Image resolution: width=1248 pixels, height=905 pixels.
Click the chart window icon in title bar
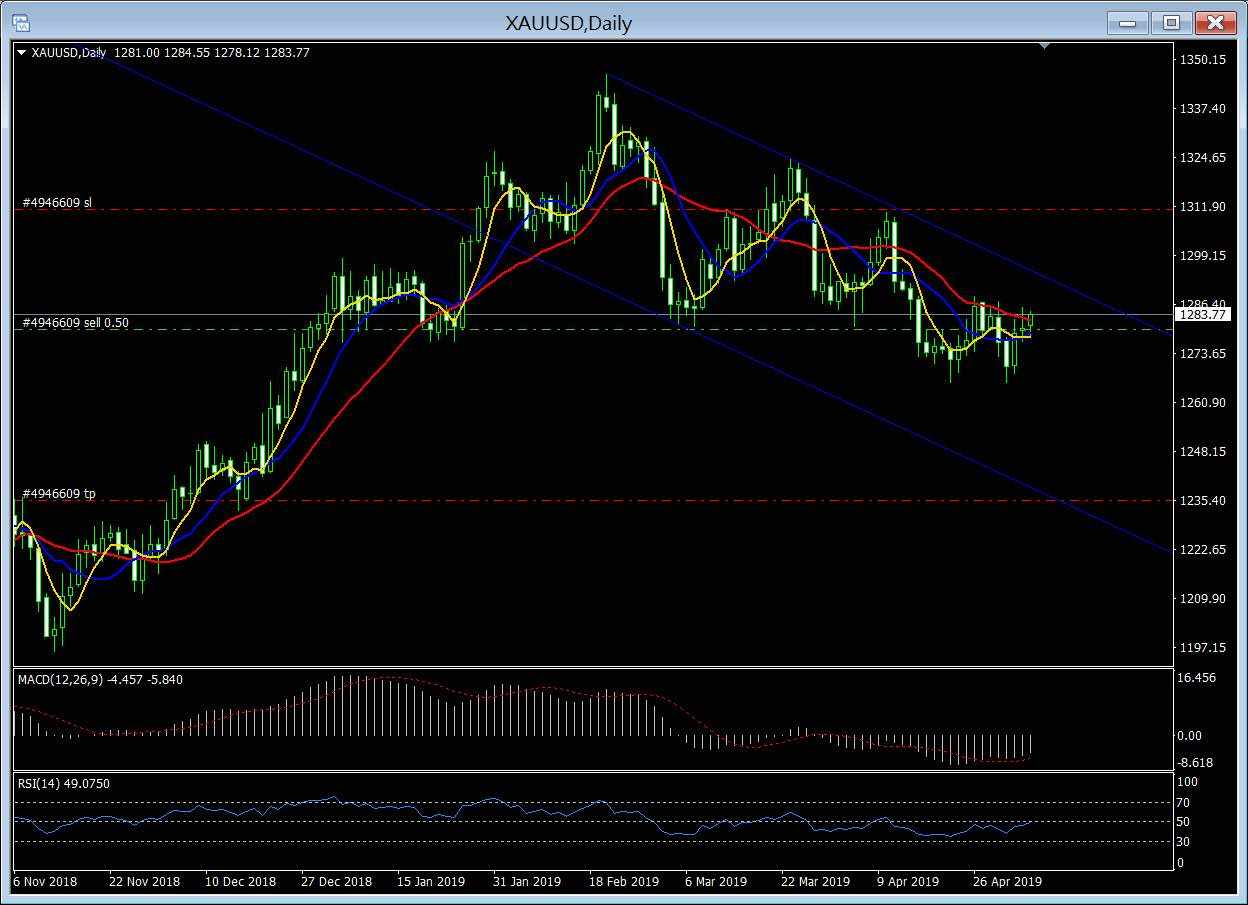20,22
